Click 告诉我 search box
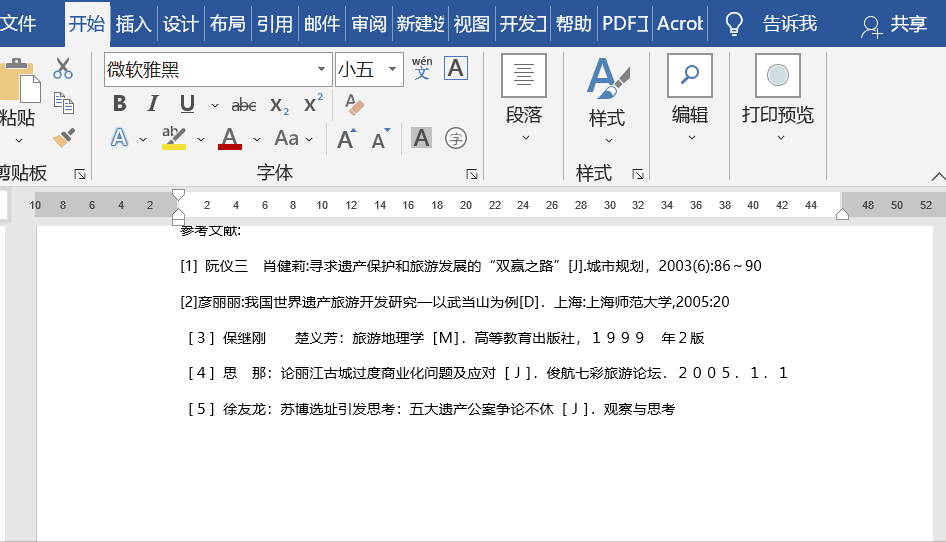946x542 pixels. click(x=790, y=24)
